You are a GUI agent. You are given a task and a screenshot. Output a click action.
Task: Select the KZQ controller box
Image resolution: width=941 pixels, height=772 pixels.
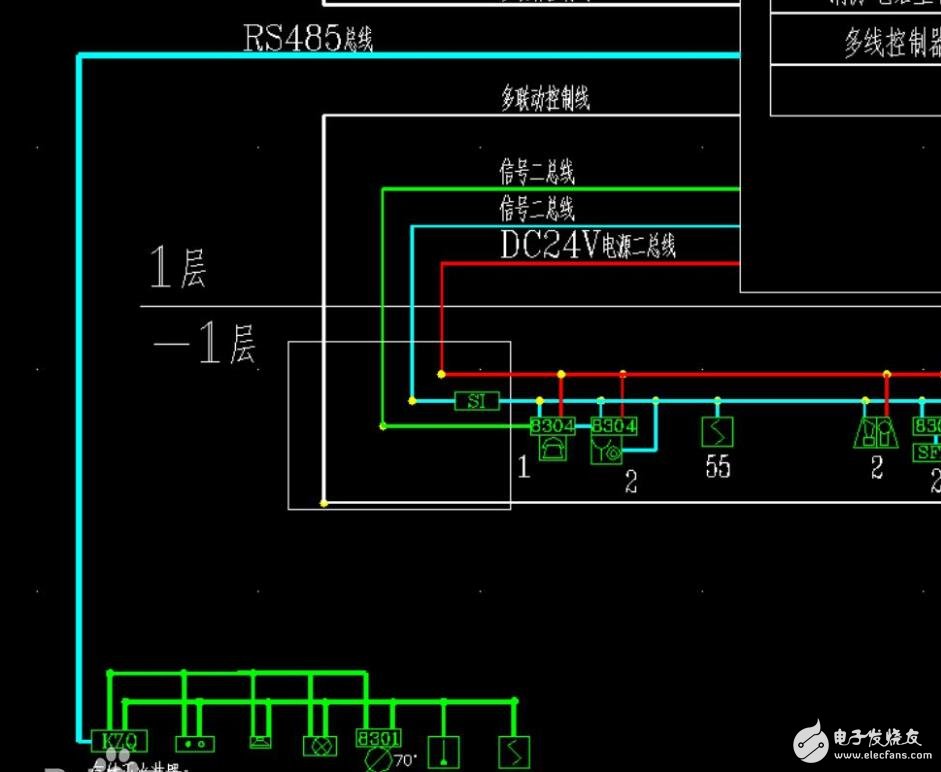pyautogui.click(x=119, y=741)
